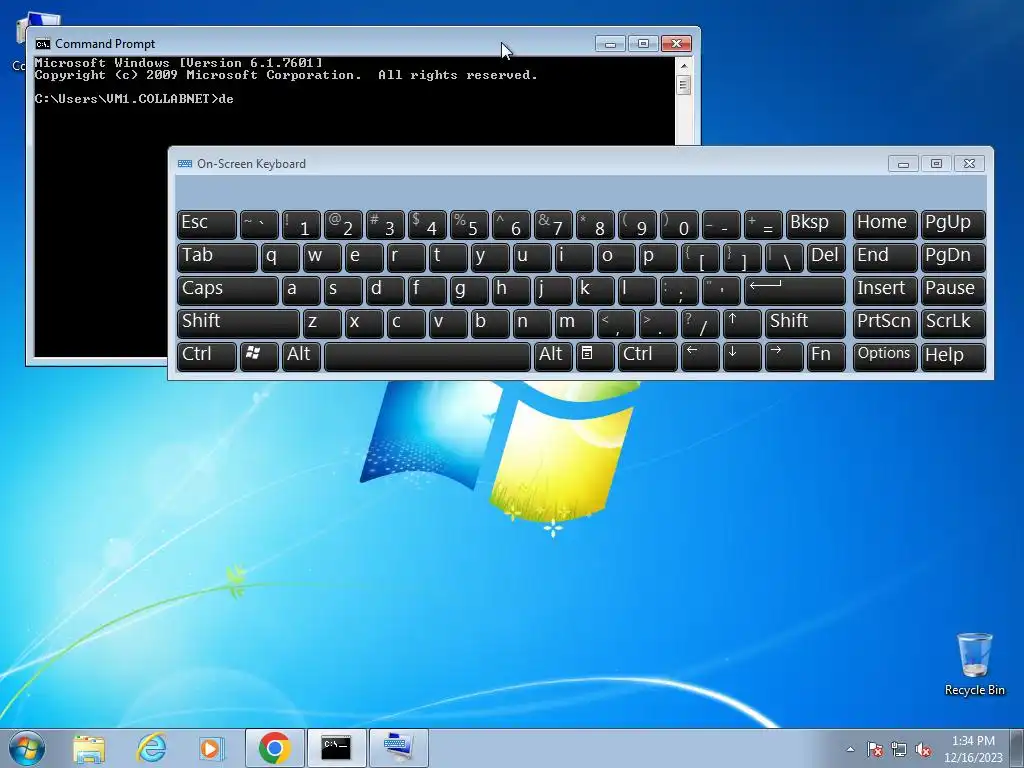Click the Command Prompt title bar icon
The height and width of the screenshot is (768, 1024).
point(43,44)
